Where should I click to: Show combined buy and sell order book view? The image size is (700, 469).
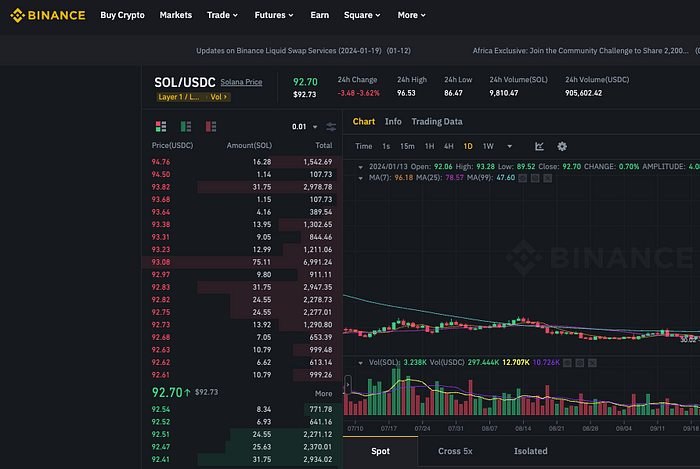pos(161,126)
